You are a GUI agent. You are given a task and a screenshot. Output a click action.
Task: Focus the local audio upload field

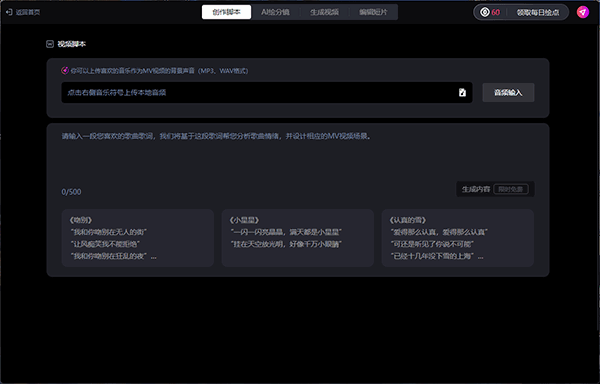tap(267, 93)
